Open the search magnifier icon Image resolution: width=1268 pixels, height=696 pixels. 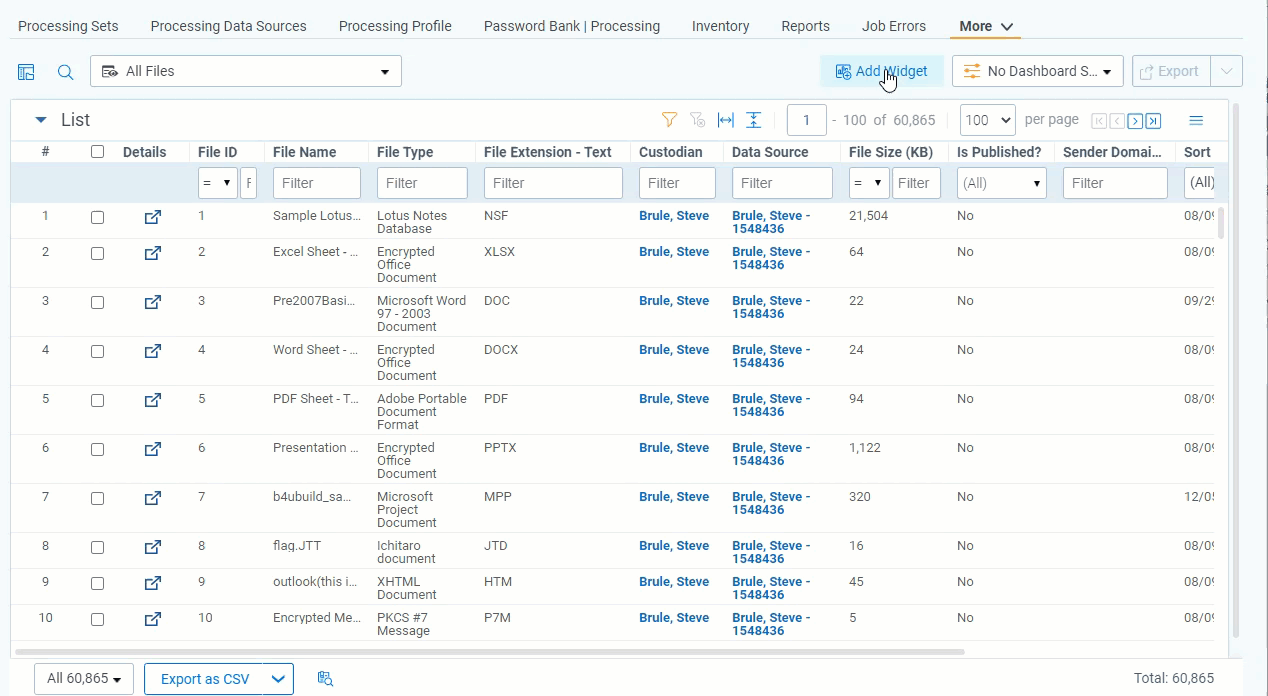point(65,72)
